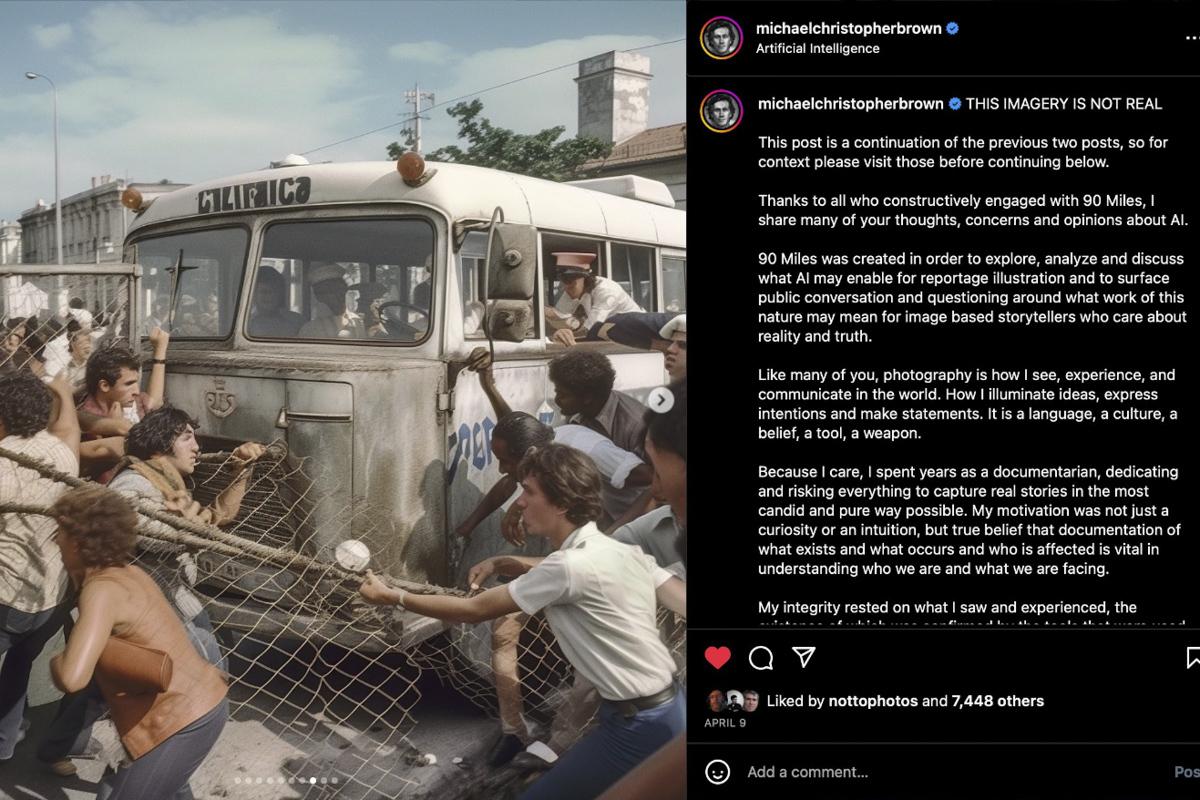Click the caption username michaelchristopherbrown
Viewport: 1200px width, 800px height.
851,104
